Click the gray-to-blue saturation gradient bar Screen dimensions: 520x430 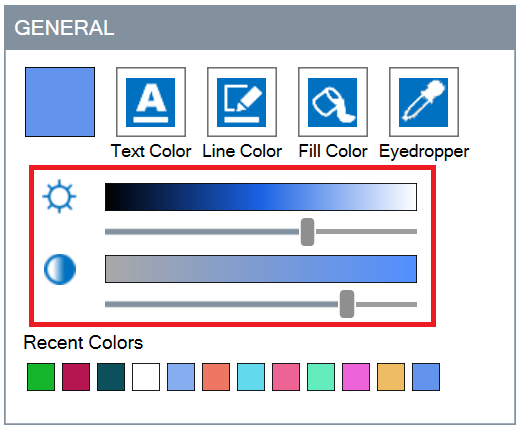coord(261,269)
